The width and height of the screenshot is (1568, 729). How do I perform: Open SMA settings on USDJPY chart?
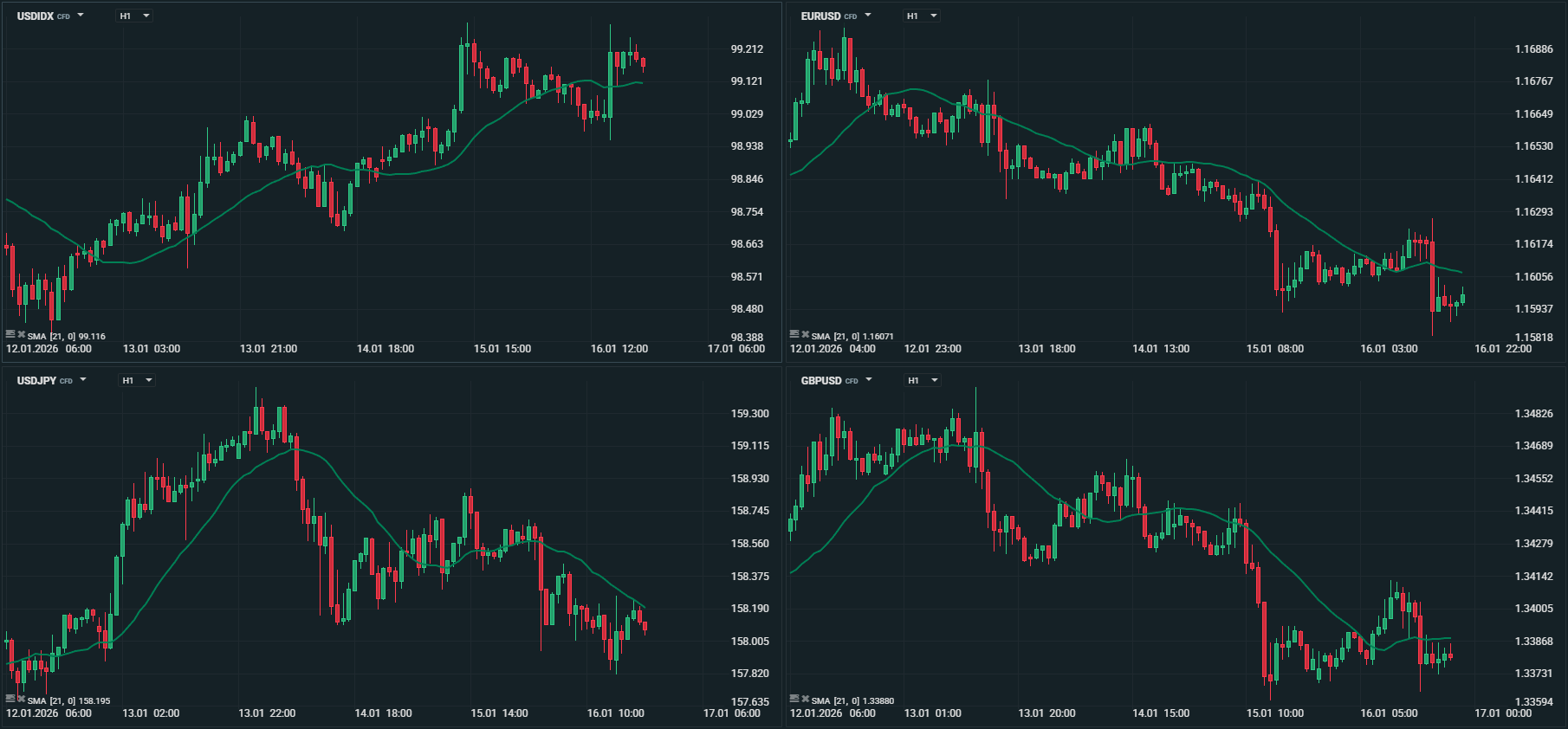point(10,700)
